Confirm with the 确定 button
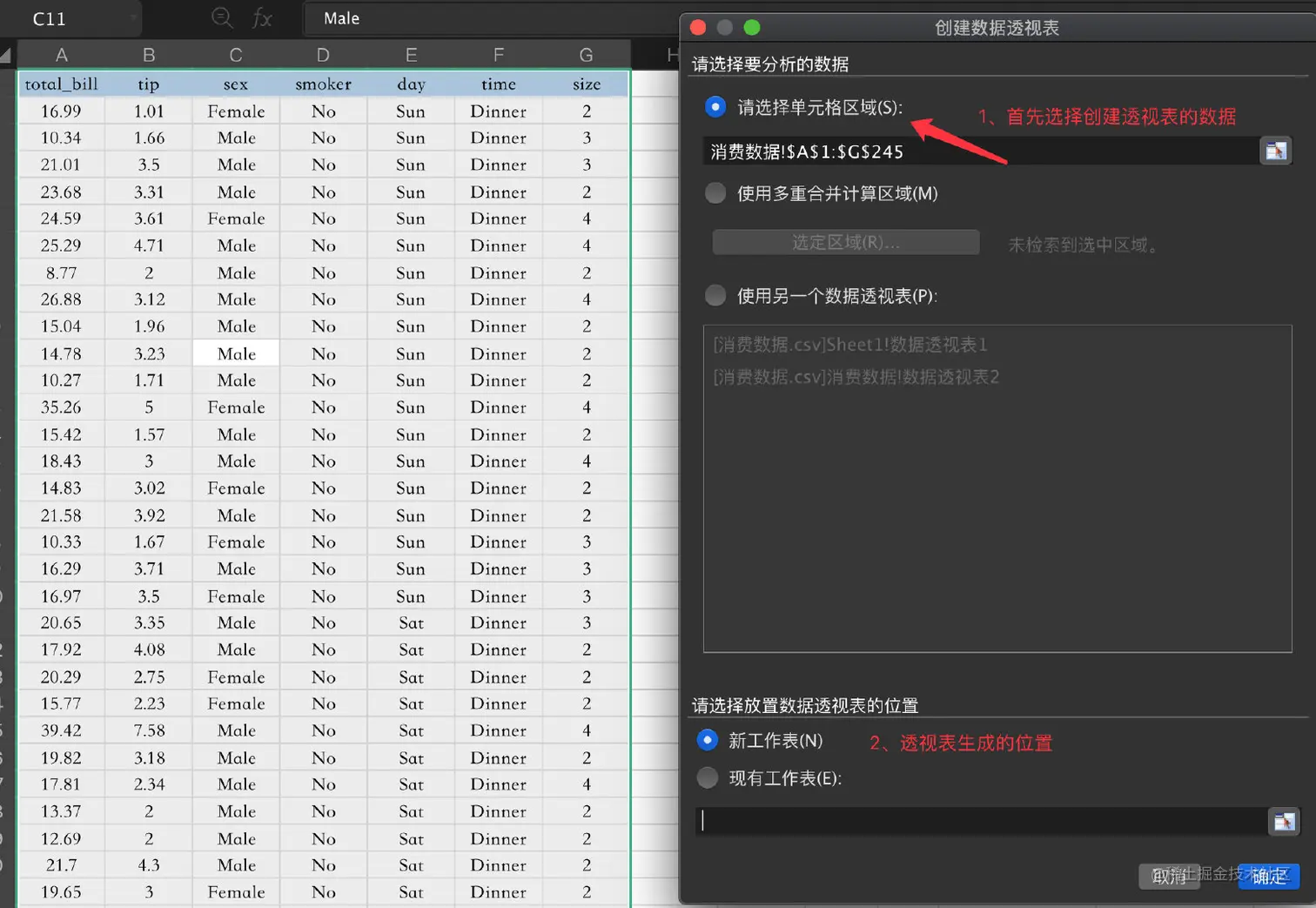1316x908 pixels. [1268, 877]
